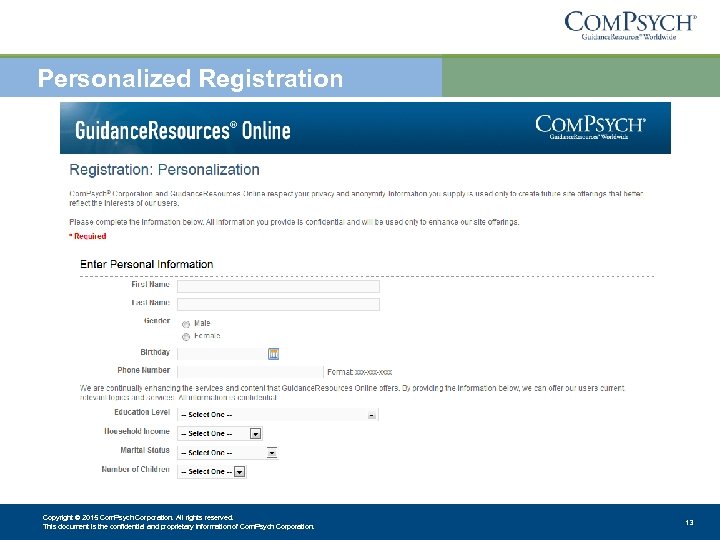720x540 pixels.
Task: Click the Gender field label
Action: pos(157,321)
